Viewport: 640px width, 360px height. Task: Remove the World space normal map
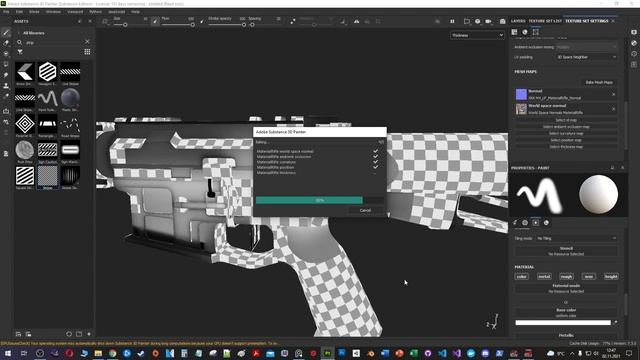pos(613,109)
